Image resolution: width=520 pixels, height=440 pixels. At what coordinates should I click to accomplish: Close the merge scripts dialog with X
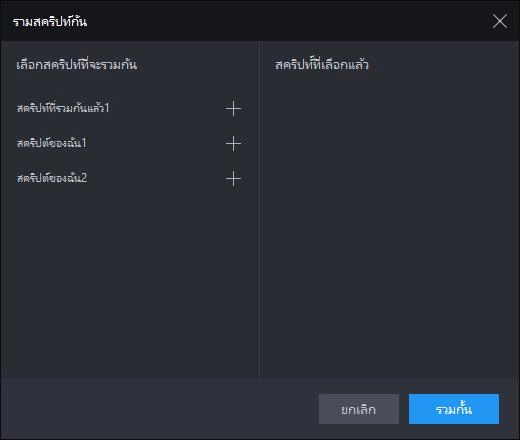(500, 21)
